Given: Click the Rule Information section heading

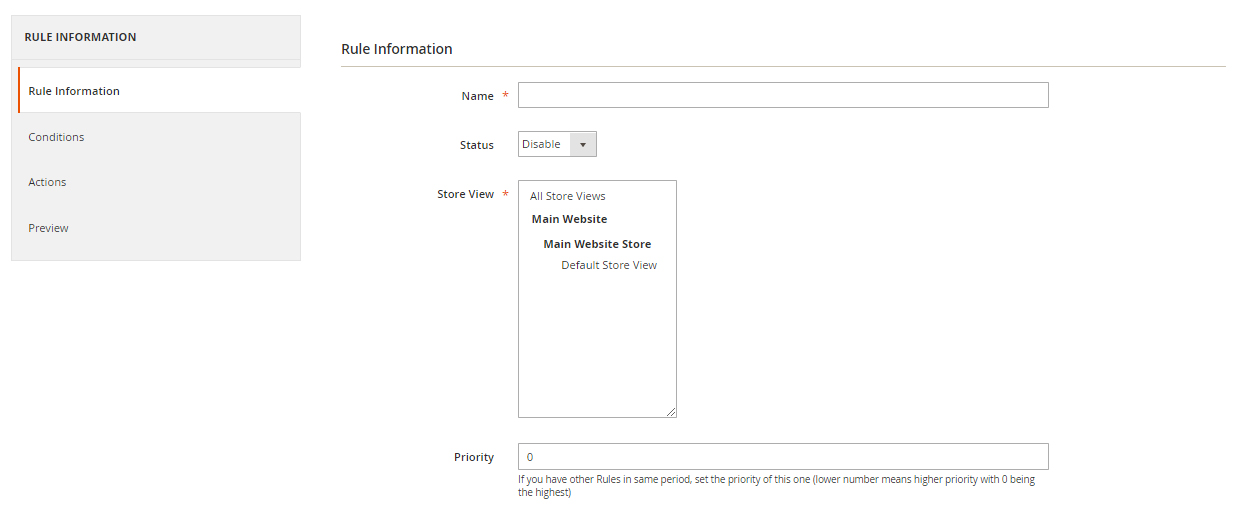Looking at the screenshot, I should pos(397,49).
